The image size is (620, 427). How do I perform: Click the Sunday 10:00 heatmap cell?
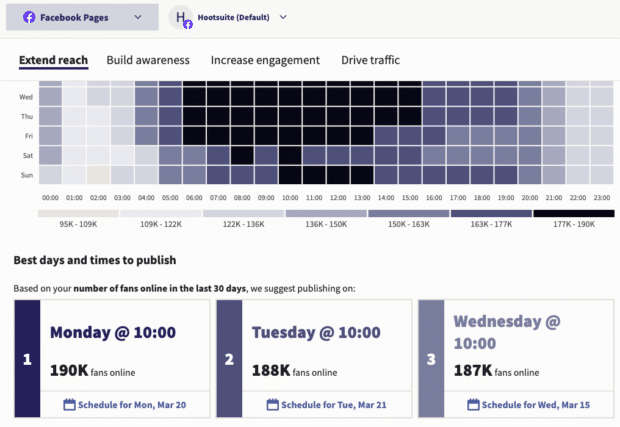(291, 175)
